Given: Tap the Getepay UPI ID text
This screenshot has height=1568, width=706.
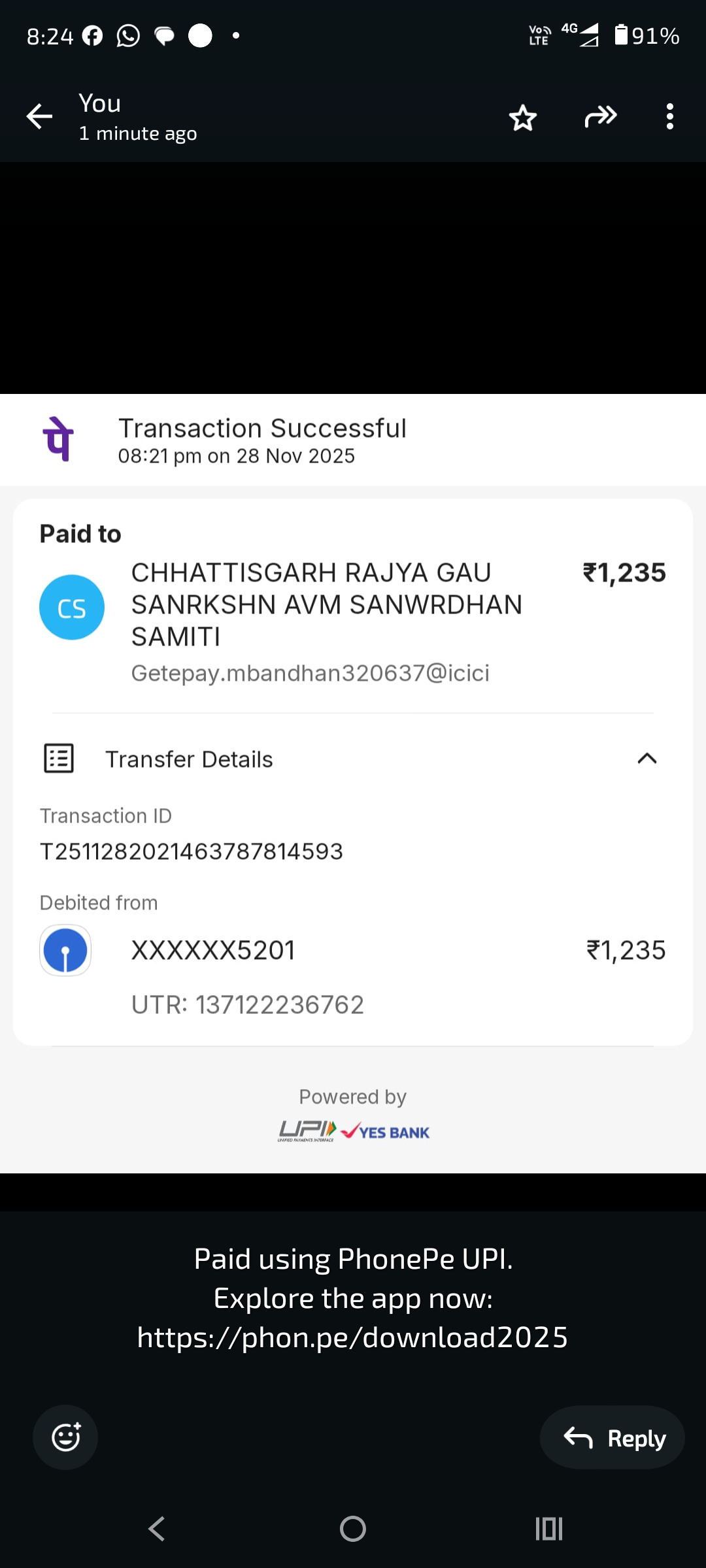Looking at the screenshot, I should (311, 673).
